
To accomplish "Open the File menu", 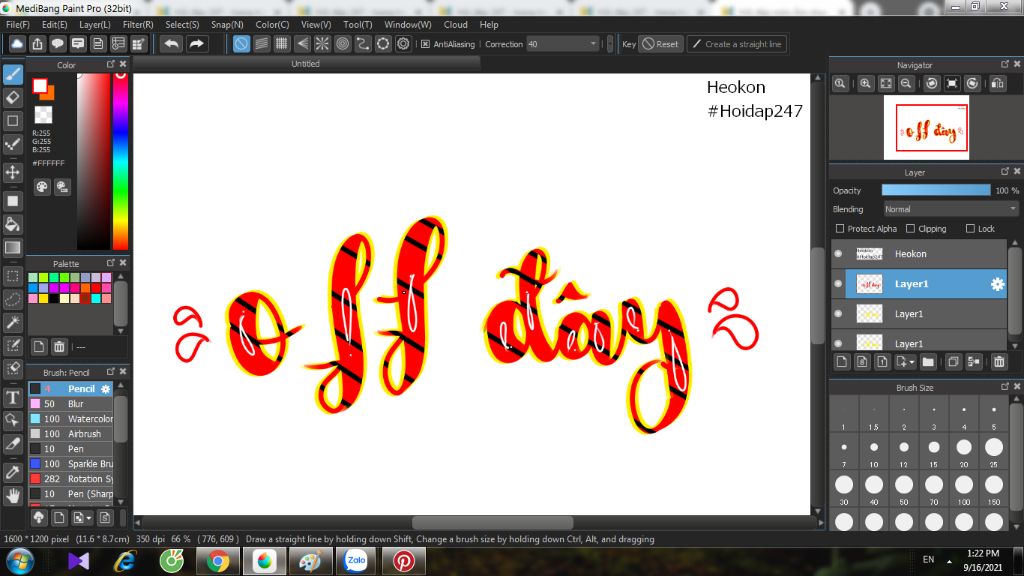I will (x=18, y=24).
